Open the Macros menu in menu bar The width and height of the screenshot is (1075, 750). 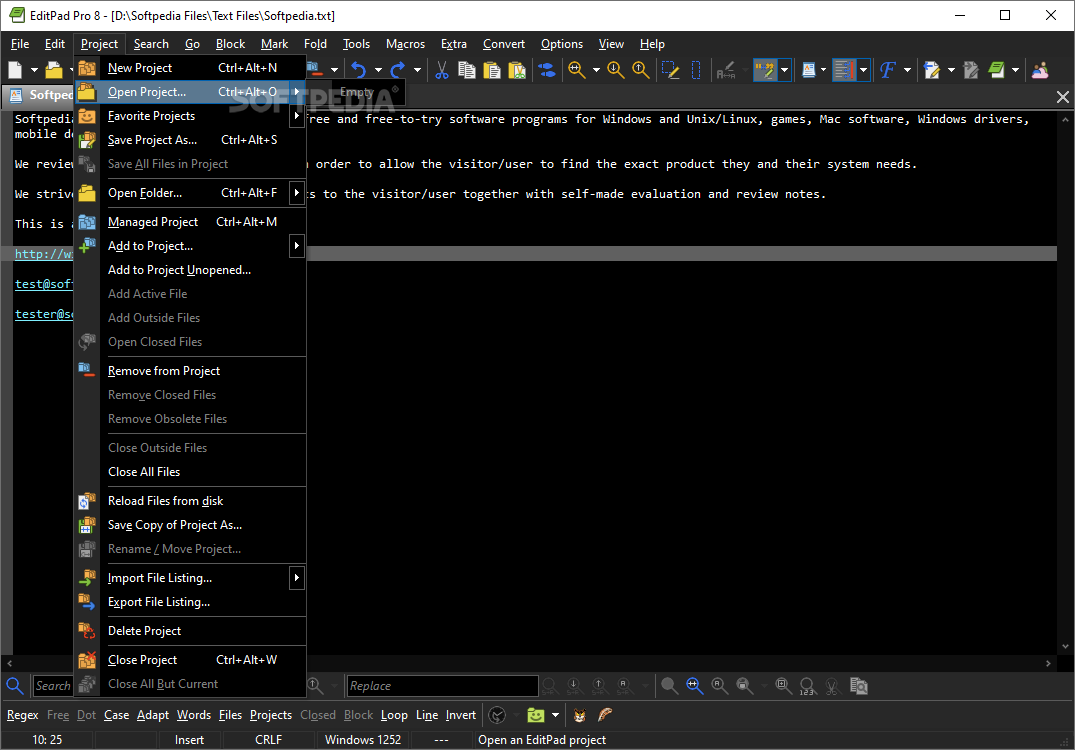[x=405, y=44]
